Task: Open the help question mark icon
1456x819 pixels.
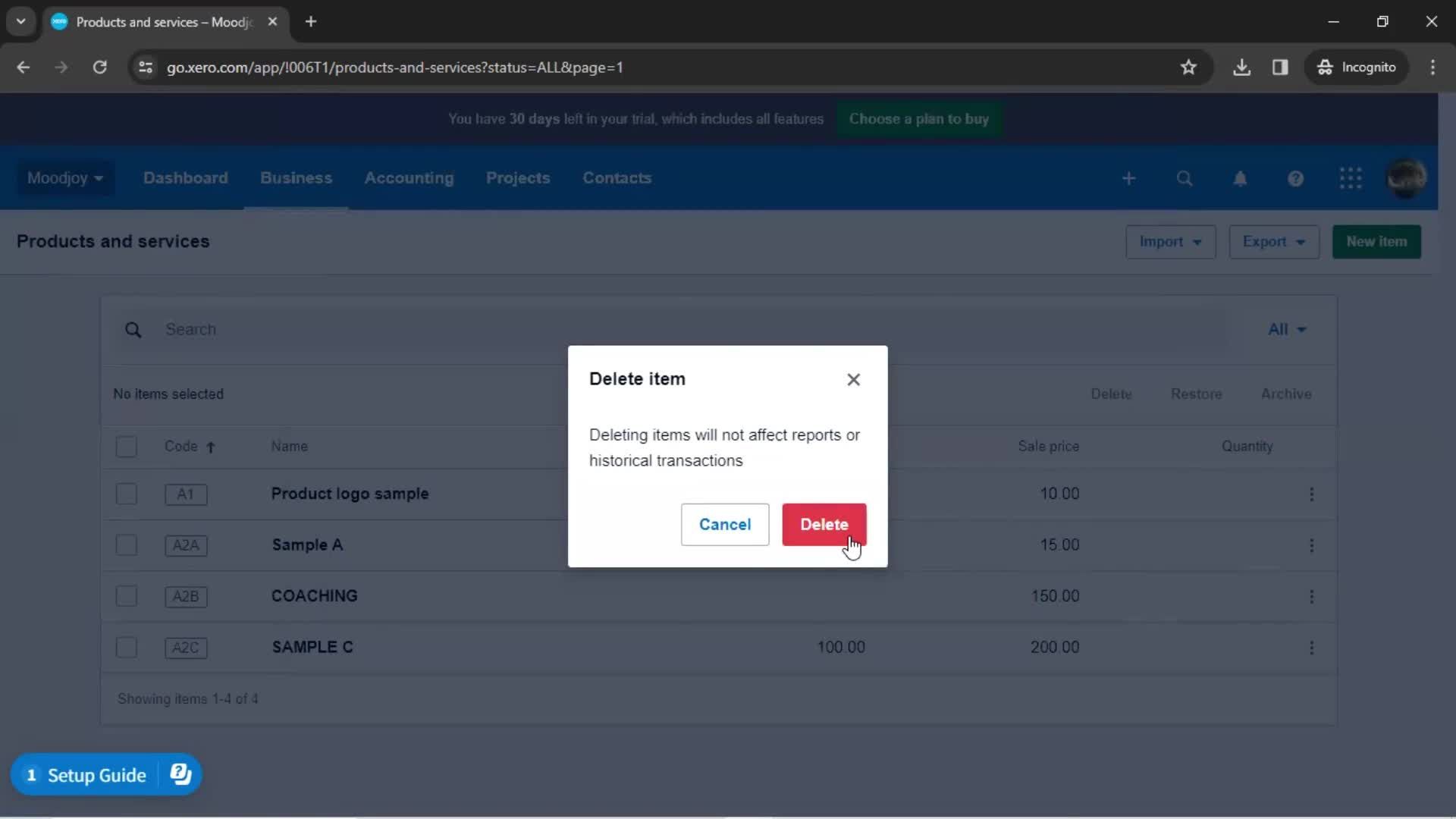Action: click(1295, 179)
